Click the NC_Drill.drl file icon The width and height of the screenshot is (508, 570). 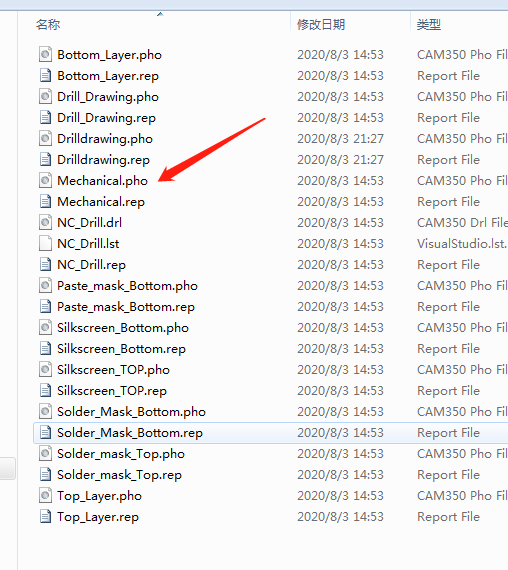coord(45,222)
